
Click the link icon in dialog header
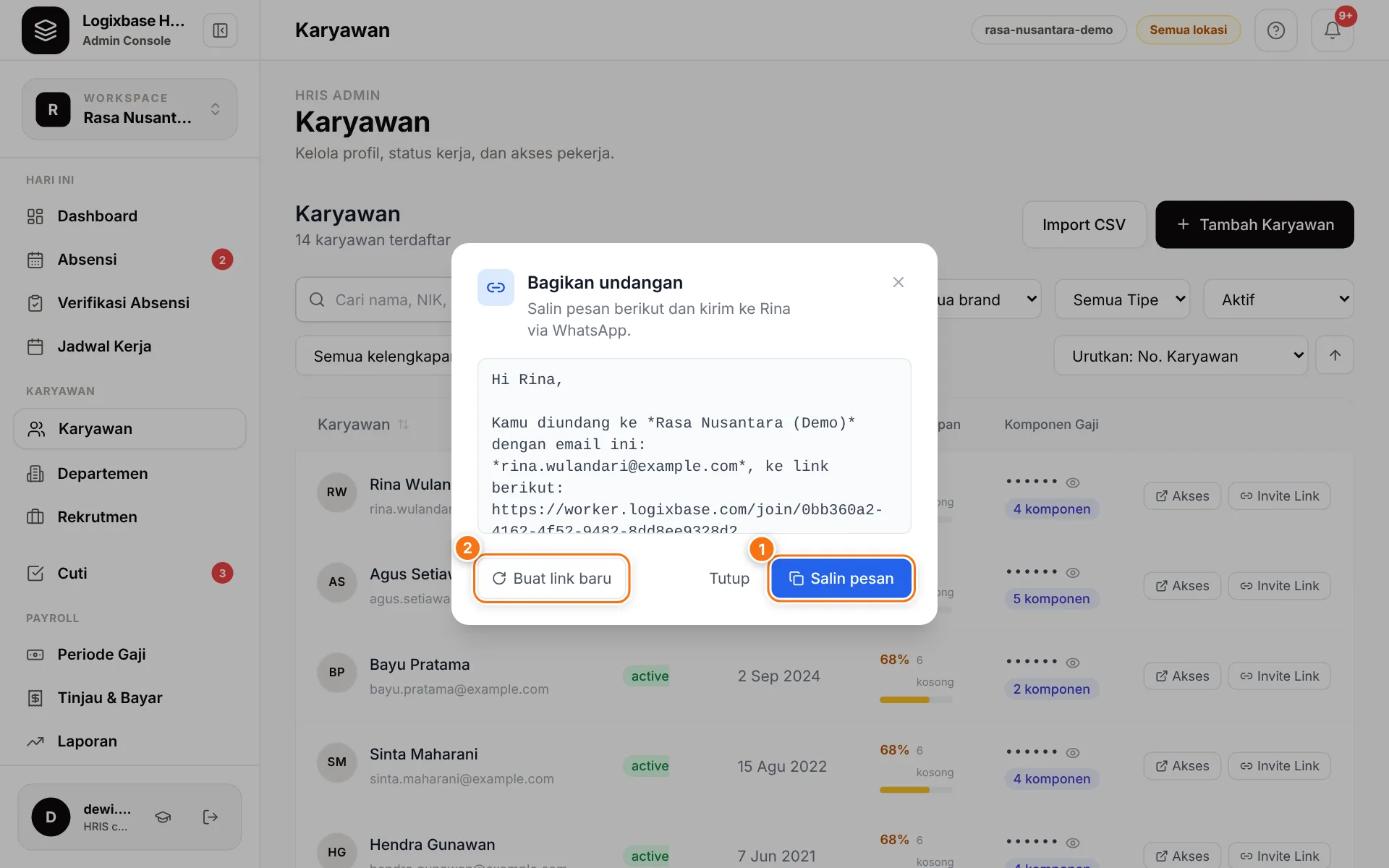496,288
